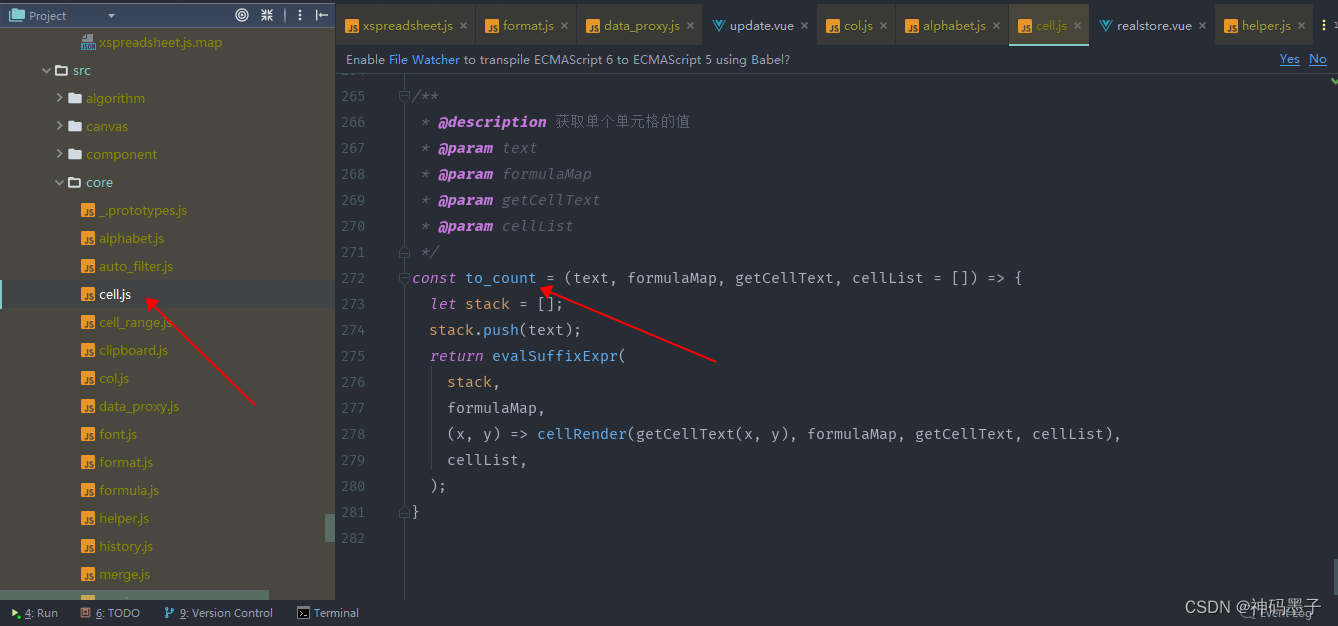The height and width of the screenshot is (626, 1338).
Task: Expand the canvas folder
Action: 60,126
